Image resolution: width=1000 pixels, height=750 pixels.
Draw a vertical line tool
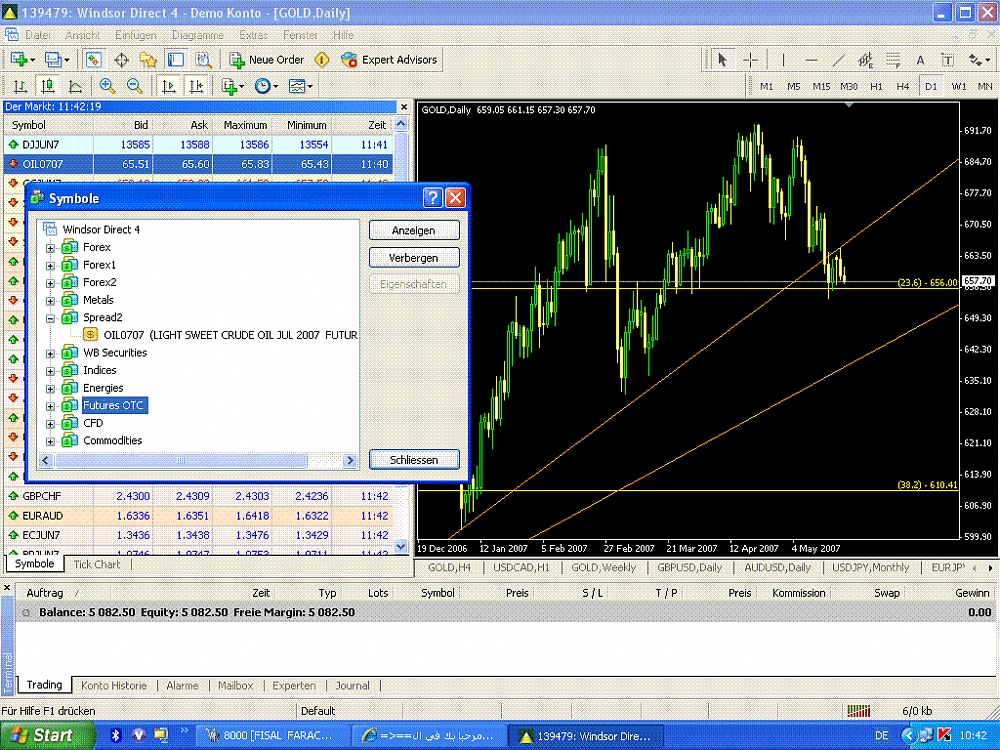783,60
